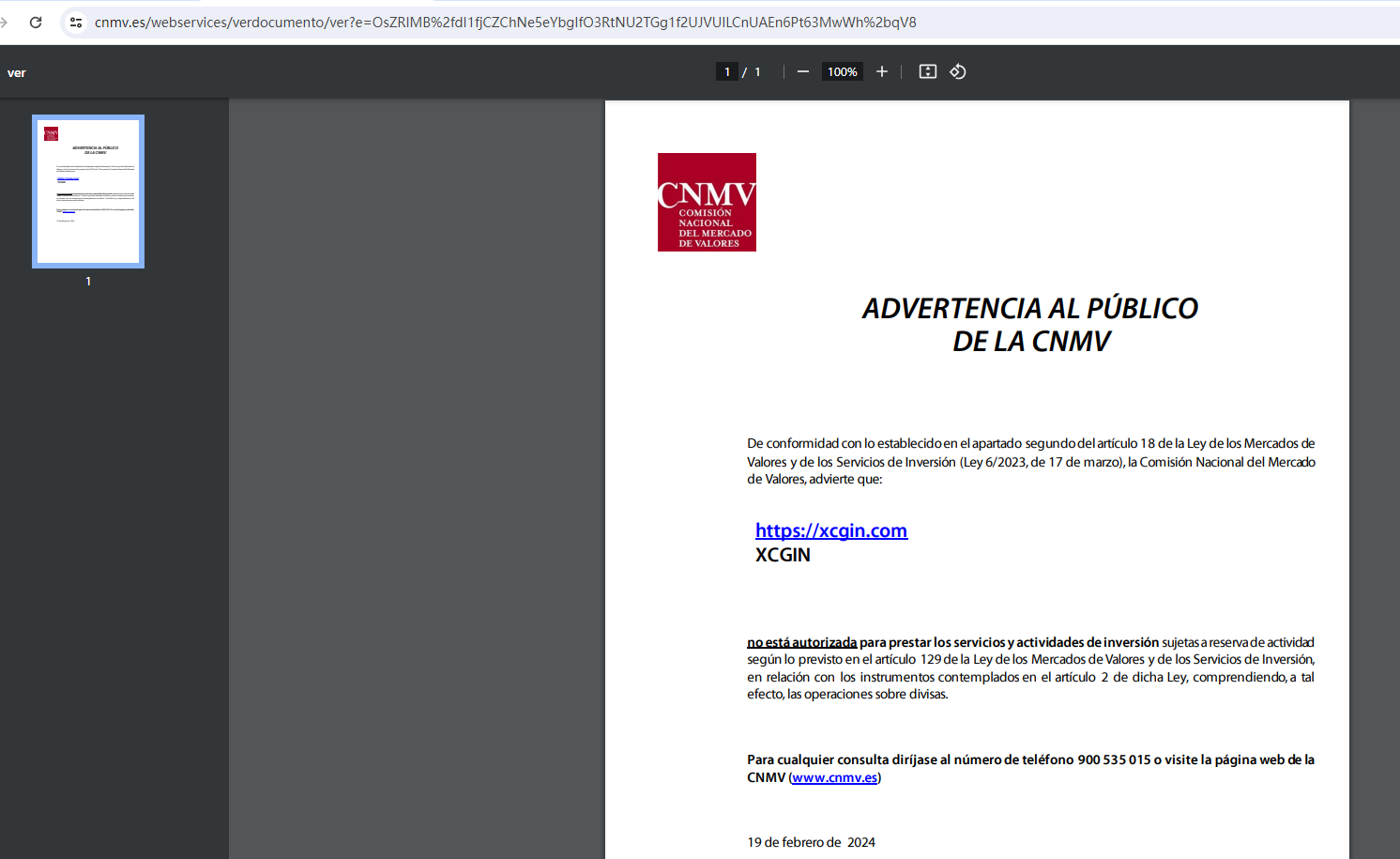Click the current page number field

click(727, 71)
